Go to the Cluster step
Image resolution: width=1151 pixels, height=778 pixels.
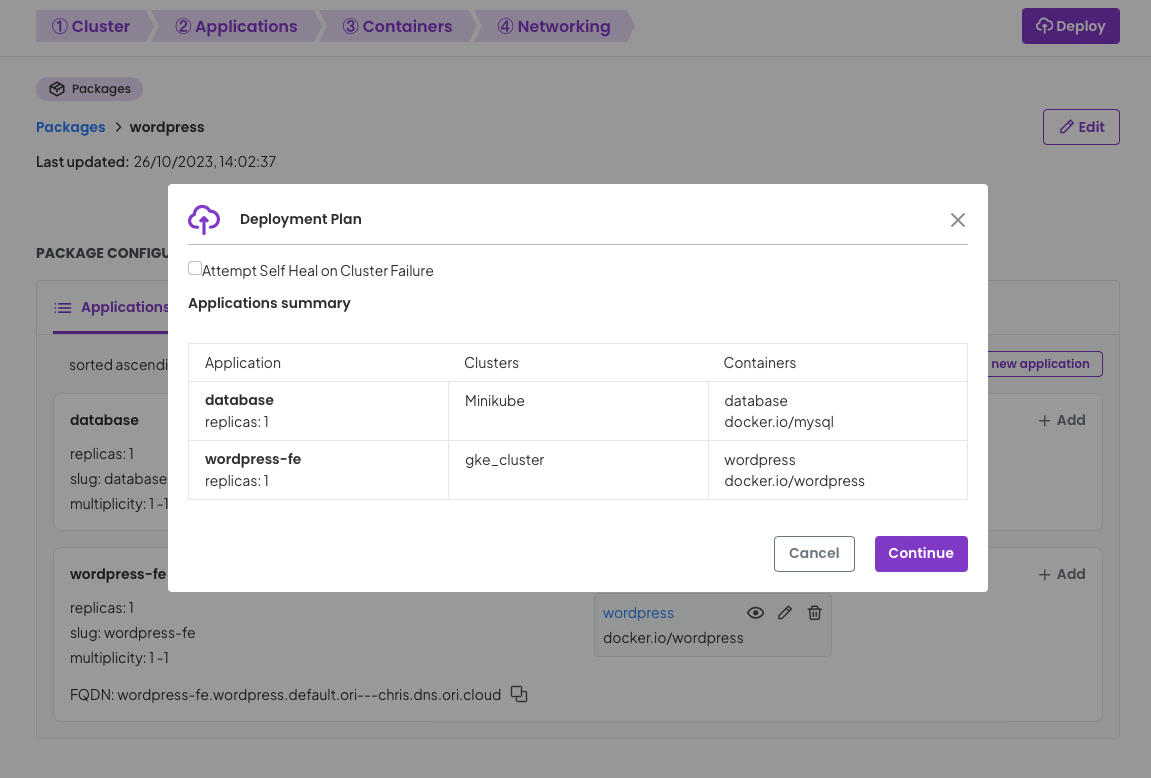(91, 26)
